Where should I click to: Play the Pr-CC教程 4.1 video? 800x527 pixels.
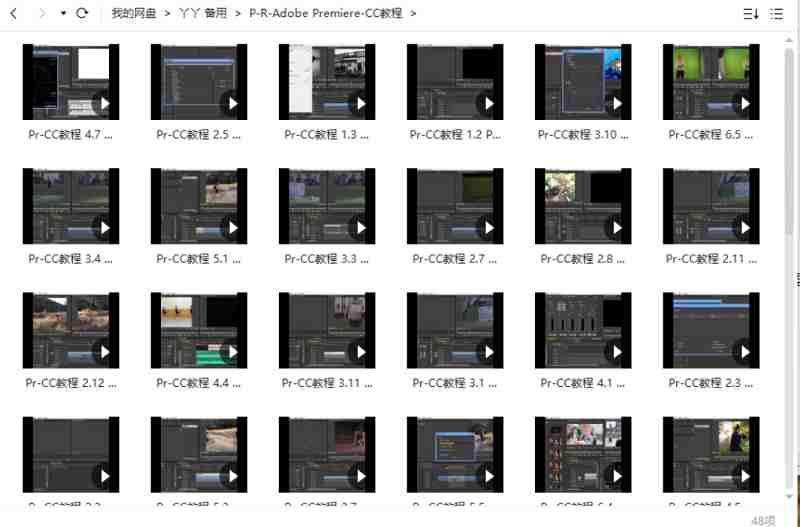(x=615, y=351)
